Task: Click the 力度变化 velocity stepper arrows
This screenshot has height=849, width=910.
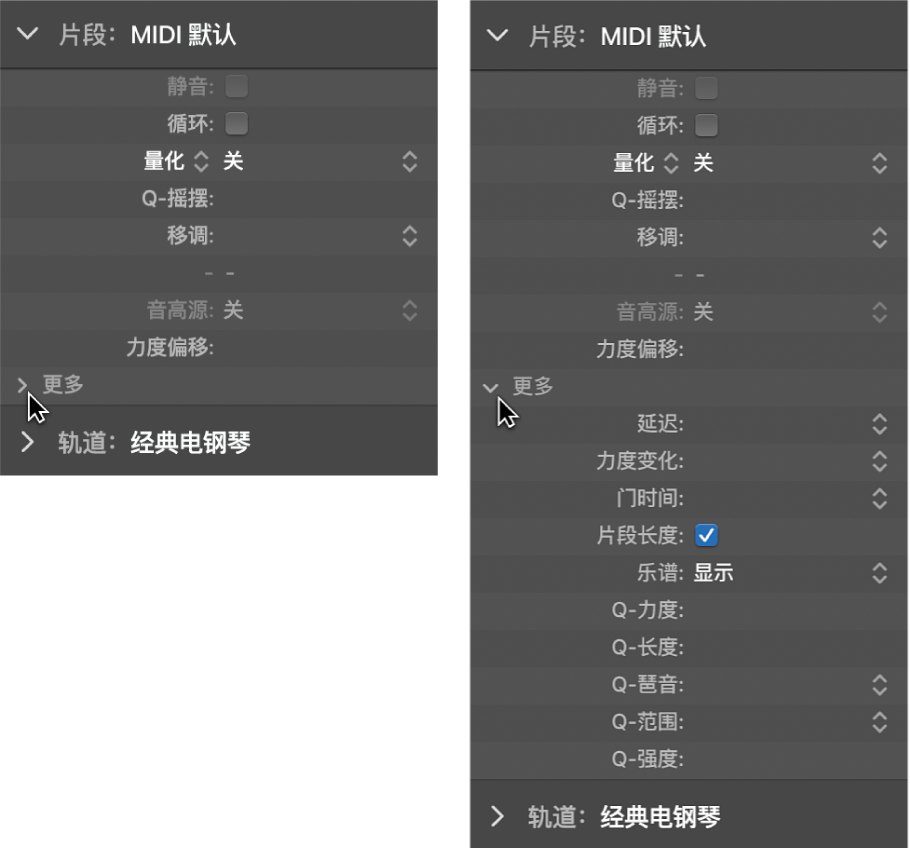Action: [x=878, y=461]
